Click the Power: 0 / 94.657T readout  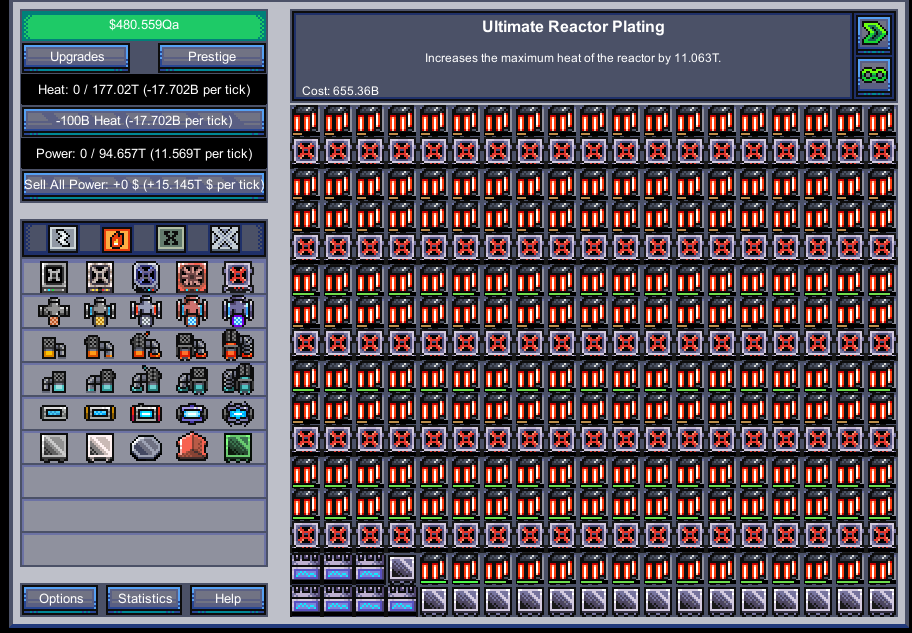(x=144, y=154)
